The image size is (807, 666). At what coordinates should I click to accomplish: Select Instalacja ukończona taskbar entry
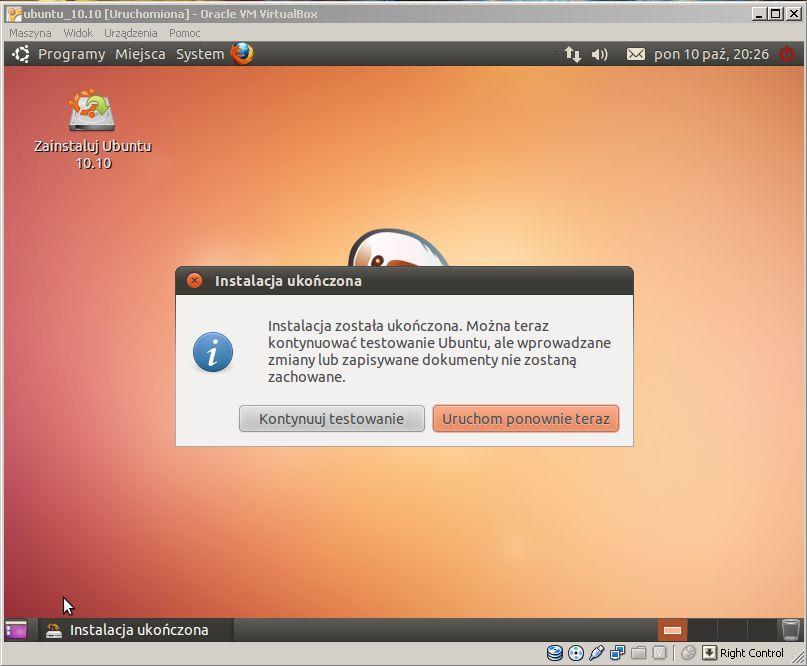click(x=135, y=629)
